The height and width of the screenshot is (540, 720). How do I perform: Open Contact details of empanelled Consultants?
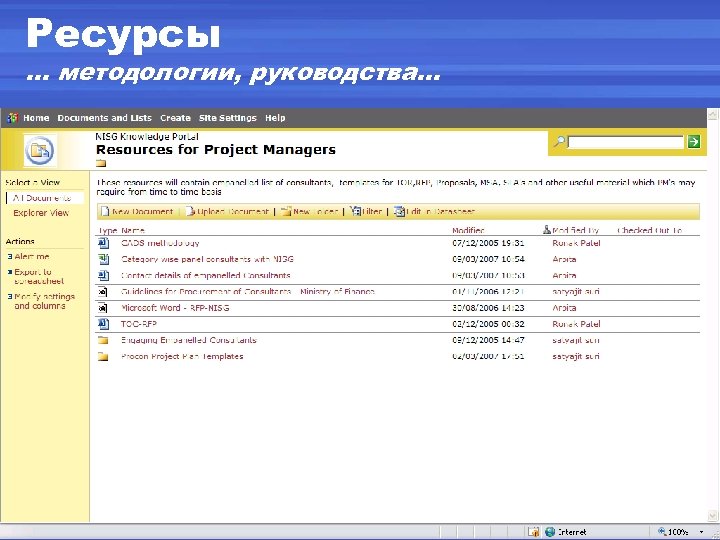coord(206,276)
